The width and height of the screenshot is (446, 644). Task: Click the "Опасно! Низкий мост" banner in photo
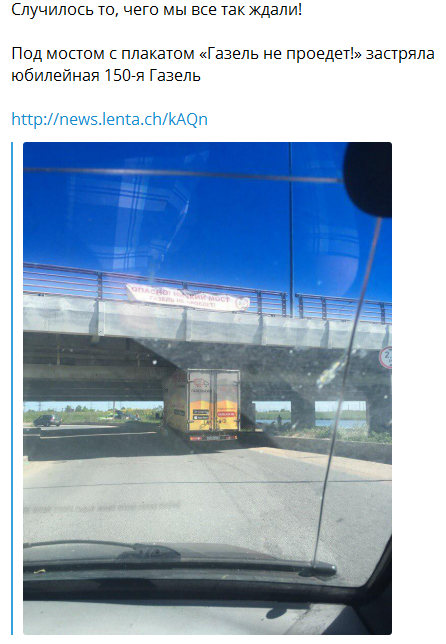coord(188,297)
